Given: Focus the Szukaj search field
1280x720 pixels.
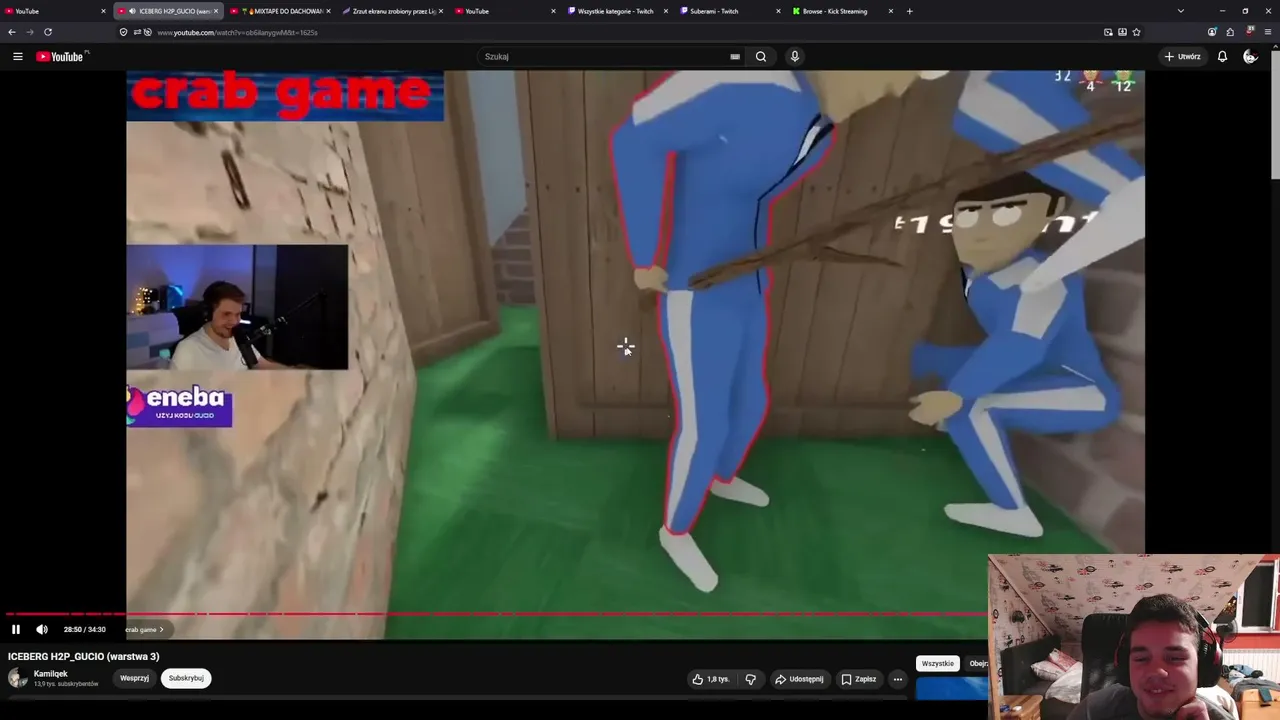Looking at the screenshot, I should click(x=603, y=57).
